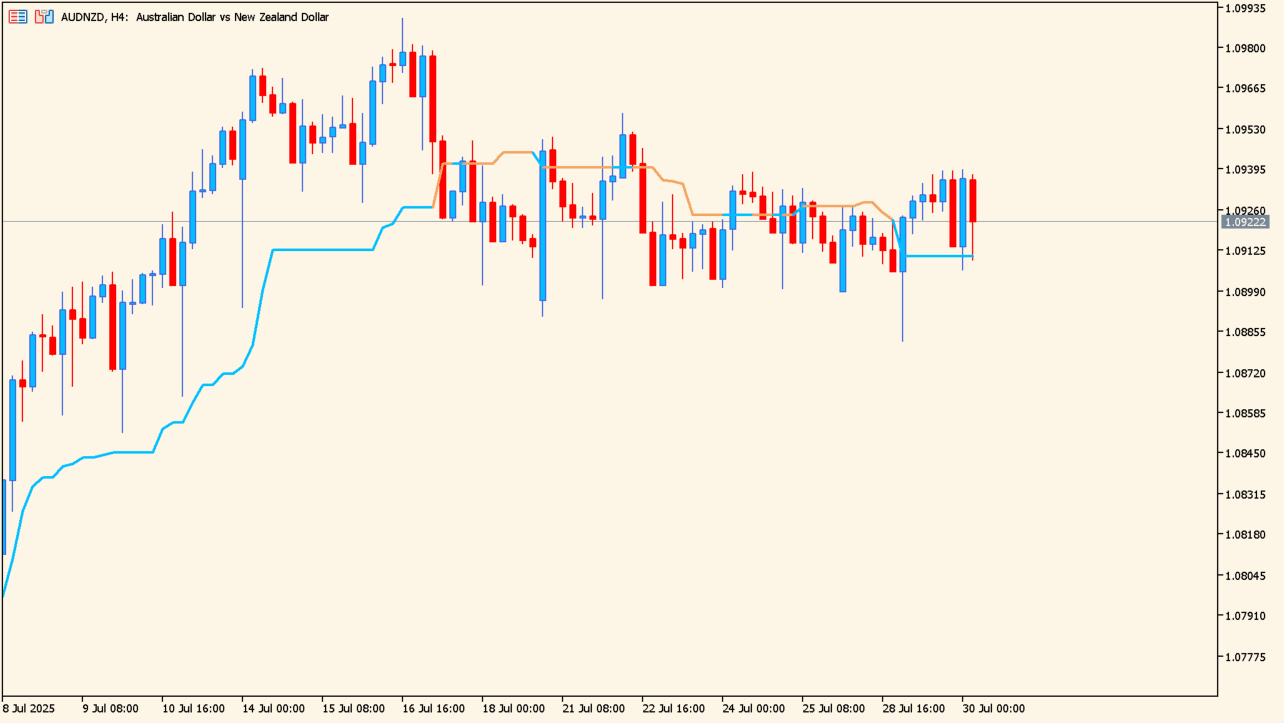Click the 1.08045 price scale label

1246,576
